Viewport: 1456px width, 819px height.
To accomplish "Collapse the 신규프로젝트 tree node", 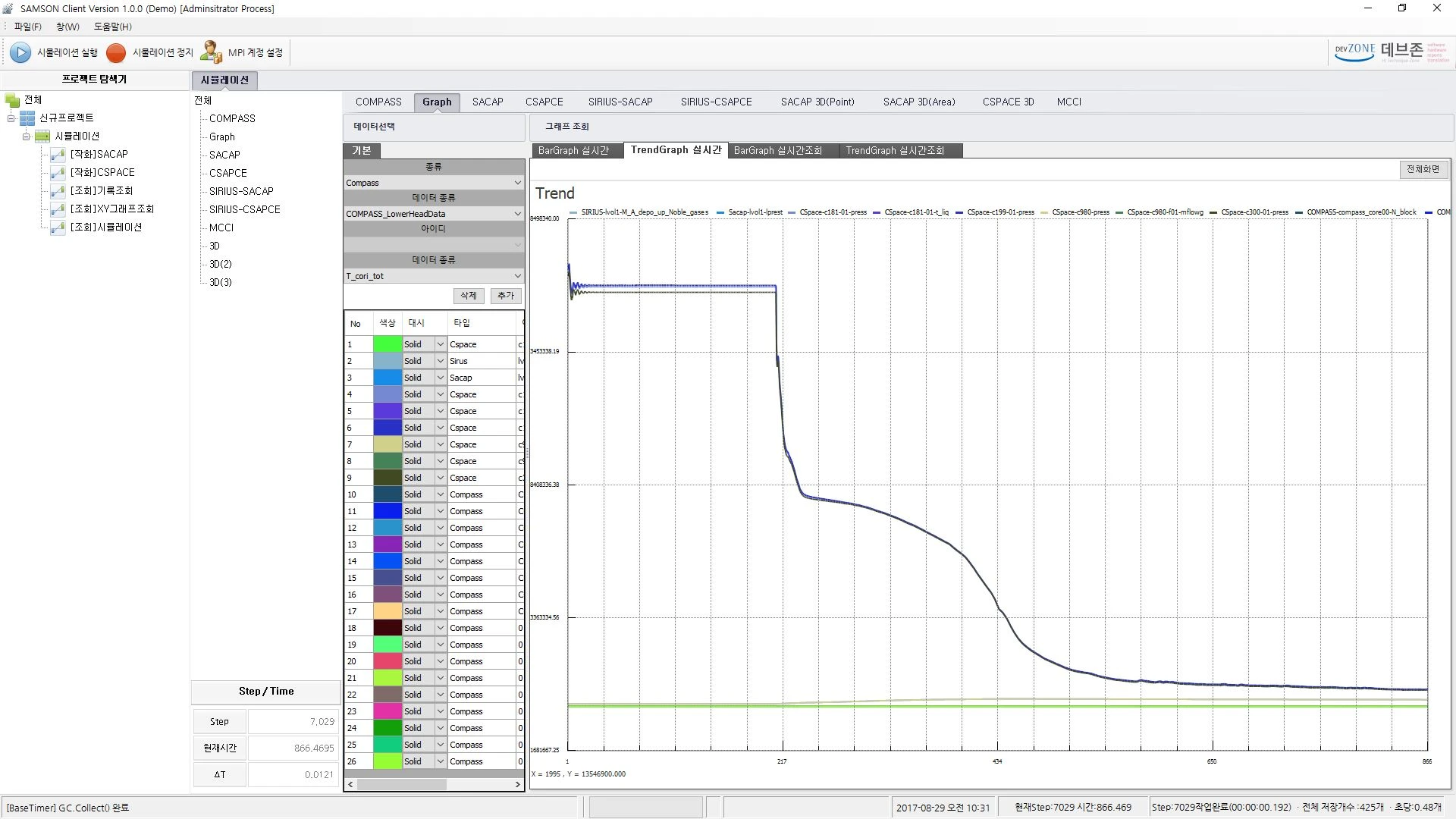I will [11, 118].
